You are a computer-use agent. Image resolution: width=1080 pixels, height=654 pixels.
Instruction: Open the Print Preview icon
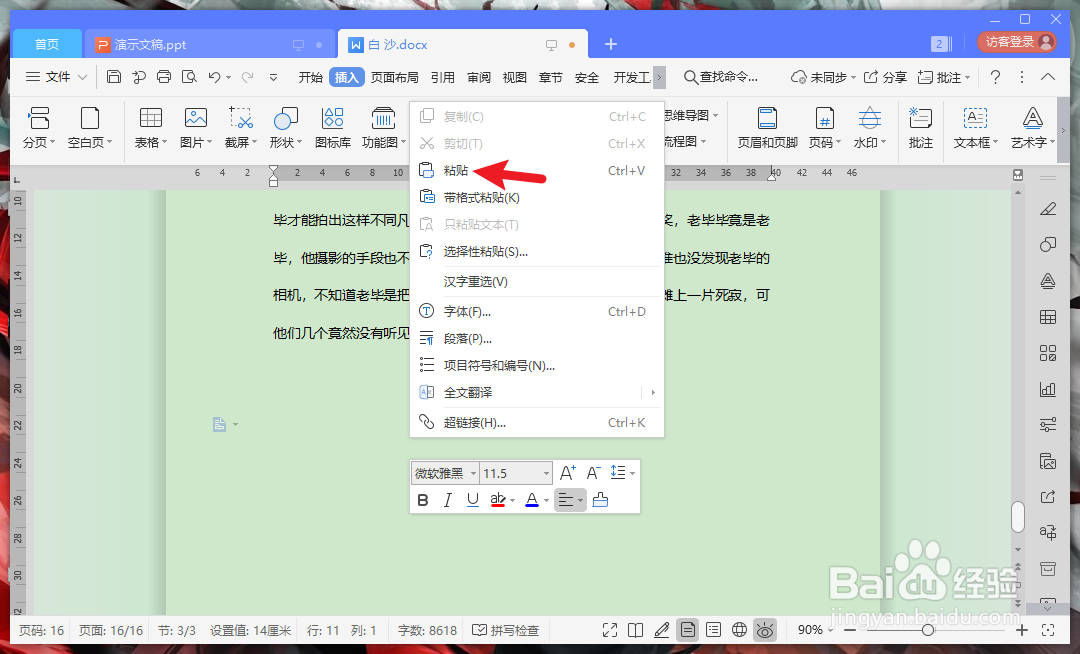click(189, 76)
